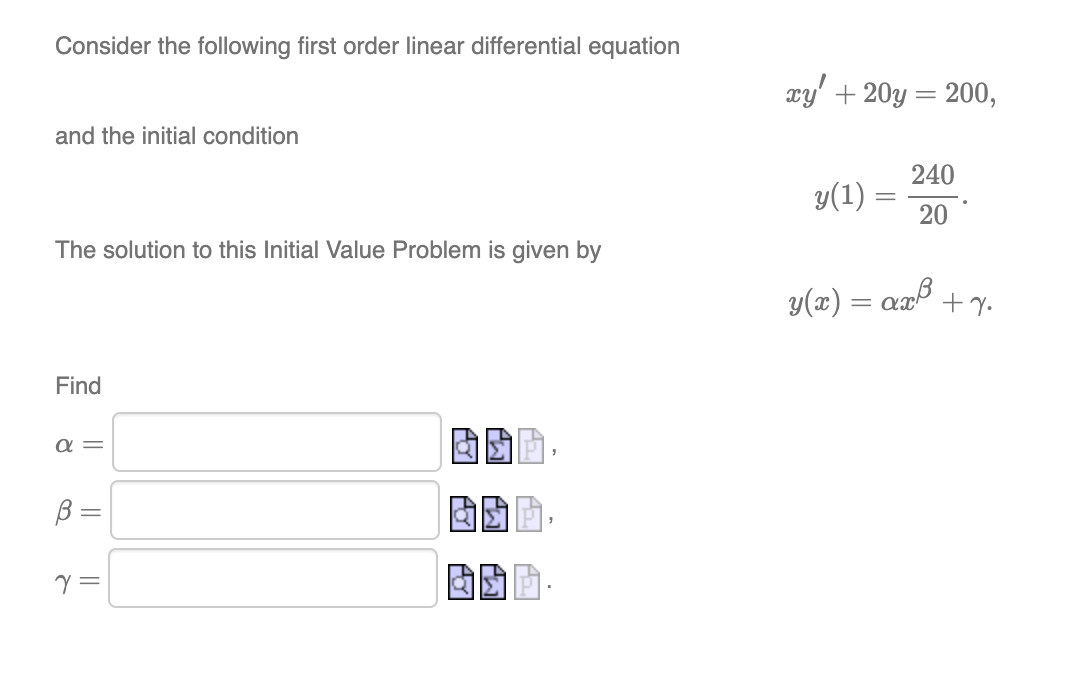Click the sigma symbolic icon beside beta field
Viewport: 1084px width, 688px height.
pyautogui.click(x=494, y=513)
